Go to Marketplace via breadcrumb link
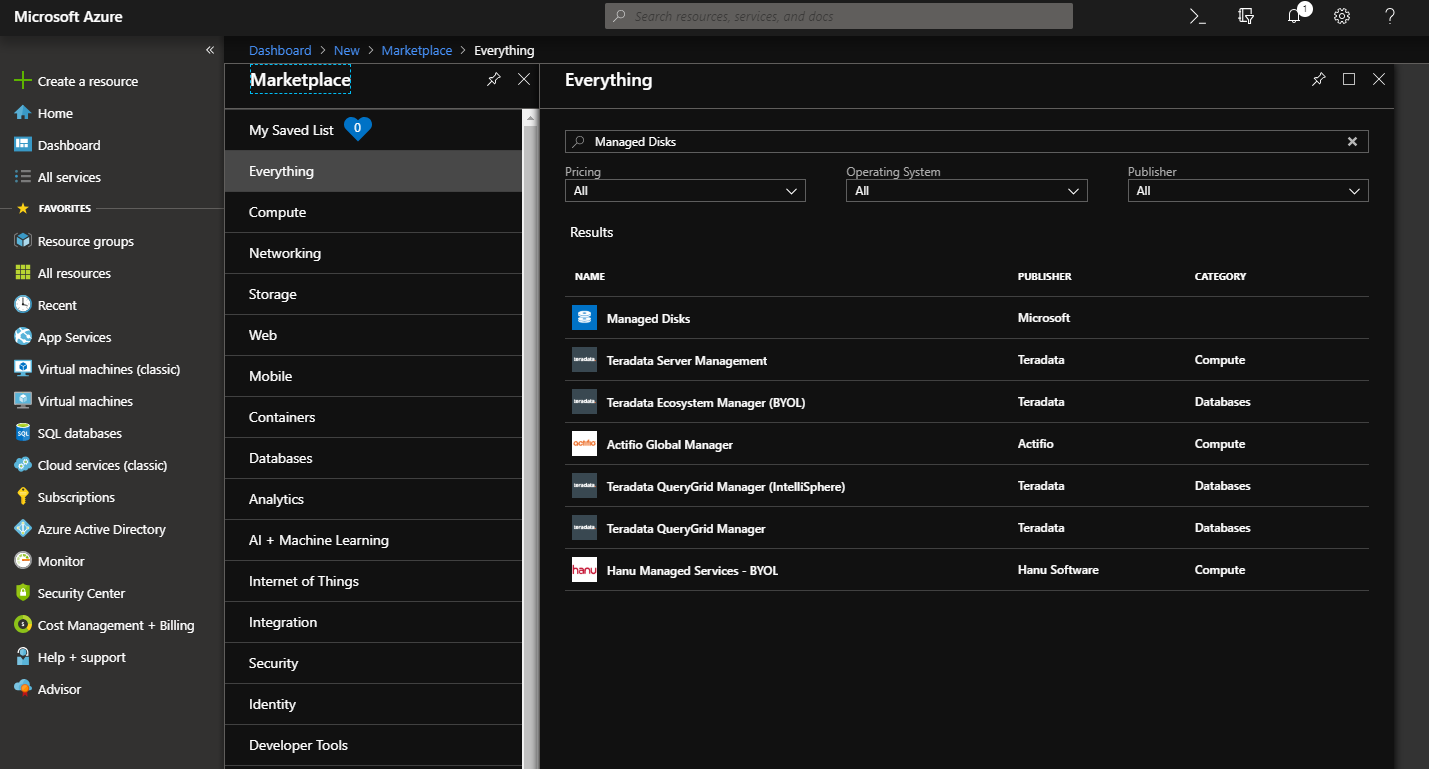Image resolution: width=1429 pixels, height=769 pixels. click(x=417, y=50)
